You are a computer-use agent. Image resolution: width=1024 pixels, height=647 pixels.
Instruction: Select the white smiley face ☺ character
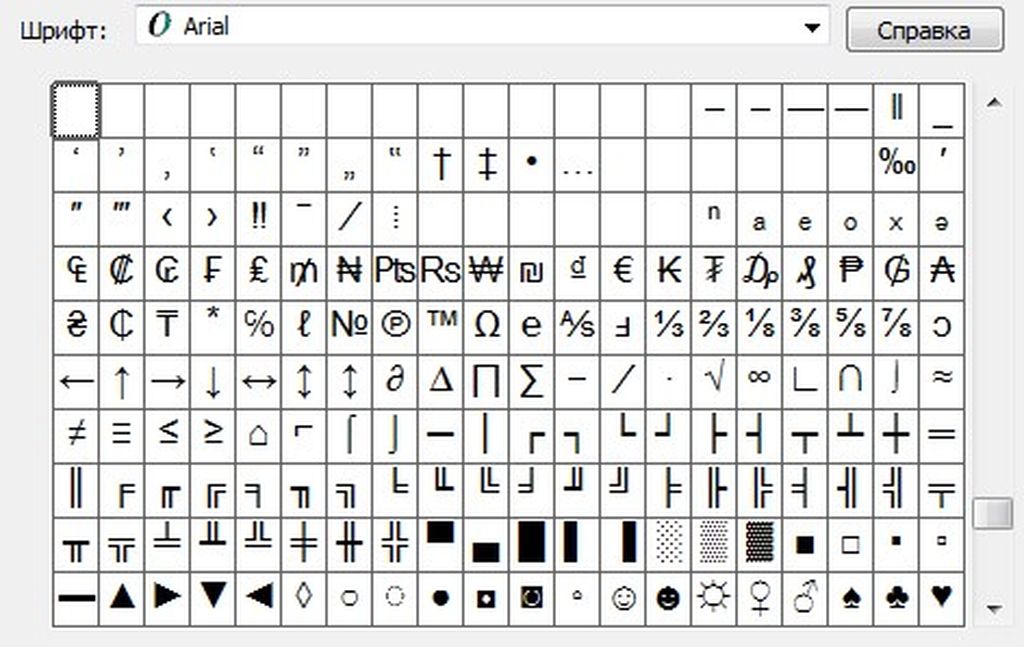click(622, 598)
